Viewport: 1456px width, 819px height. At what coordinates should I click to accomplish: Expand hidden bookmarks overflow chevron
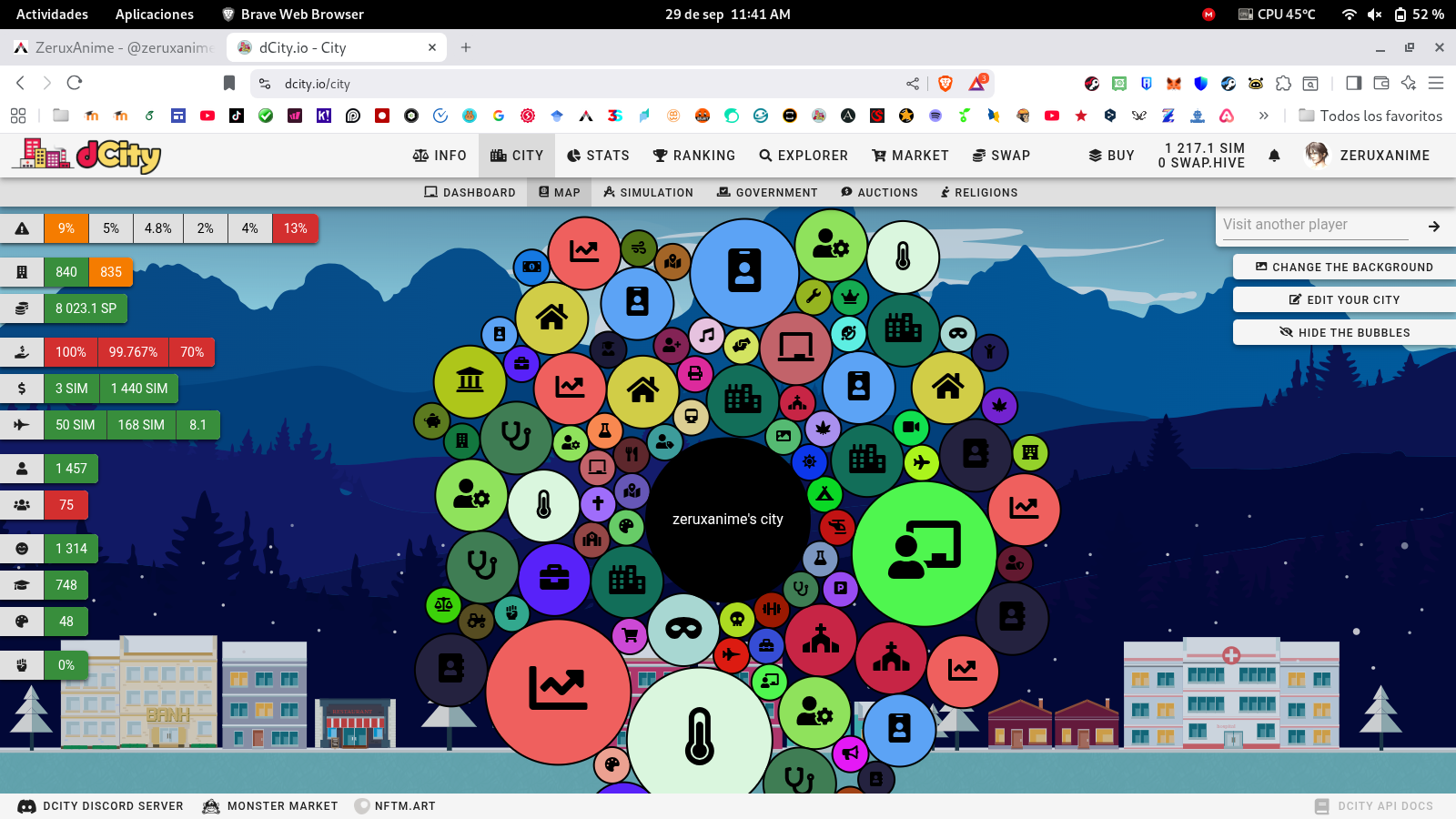(1263, 116)
